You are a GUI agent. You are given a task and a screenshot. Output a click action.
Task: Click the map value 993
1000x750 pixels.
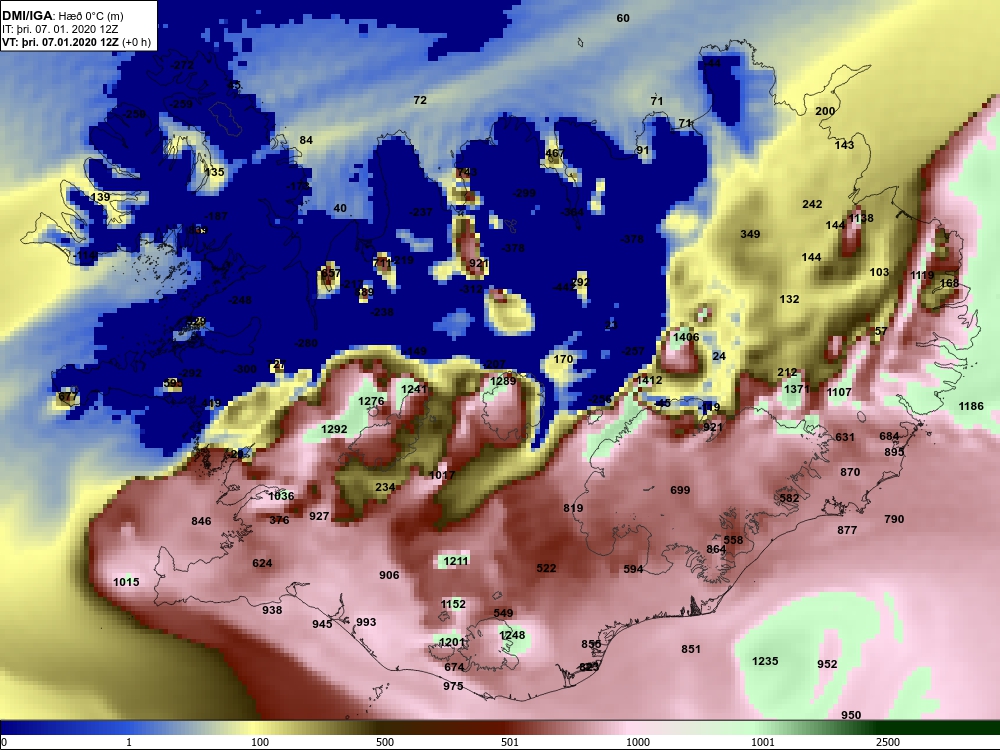[x=366, y=622]
